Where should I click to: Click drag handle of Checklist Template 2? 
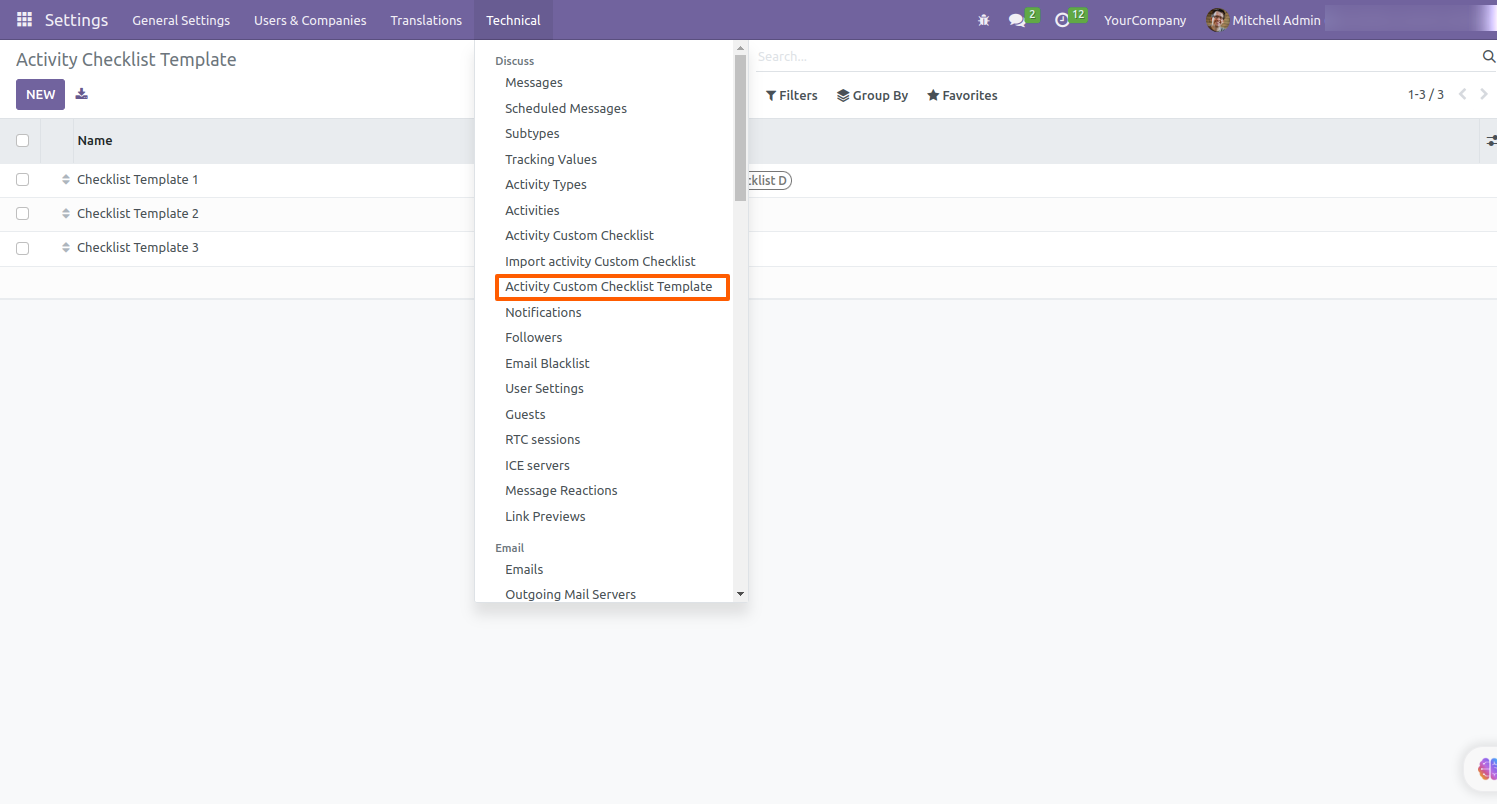(66, 214)
